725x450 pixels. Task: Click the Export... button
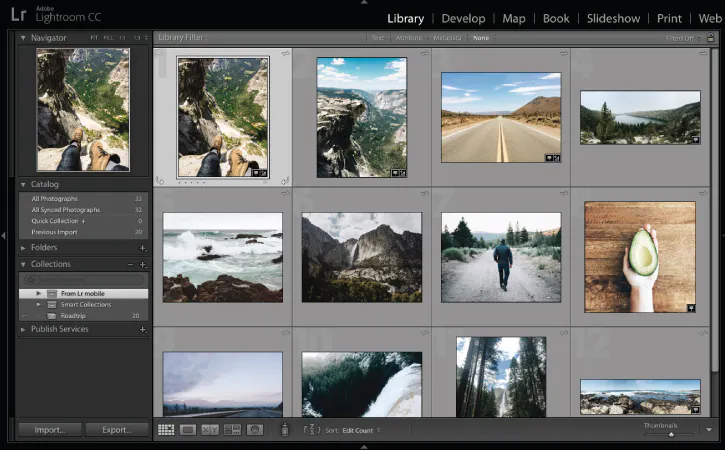point(117,430)
